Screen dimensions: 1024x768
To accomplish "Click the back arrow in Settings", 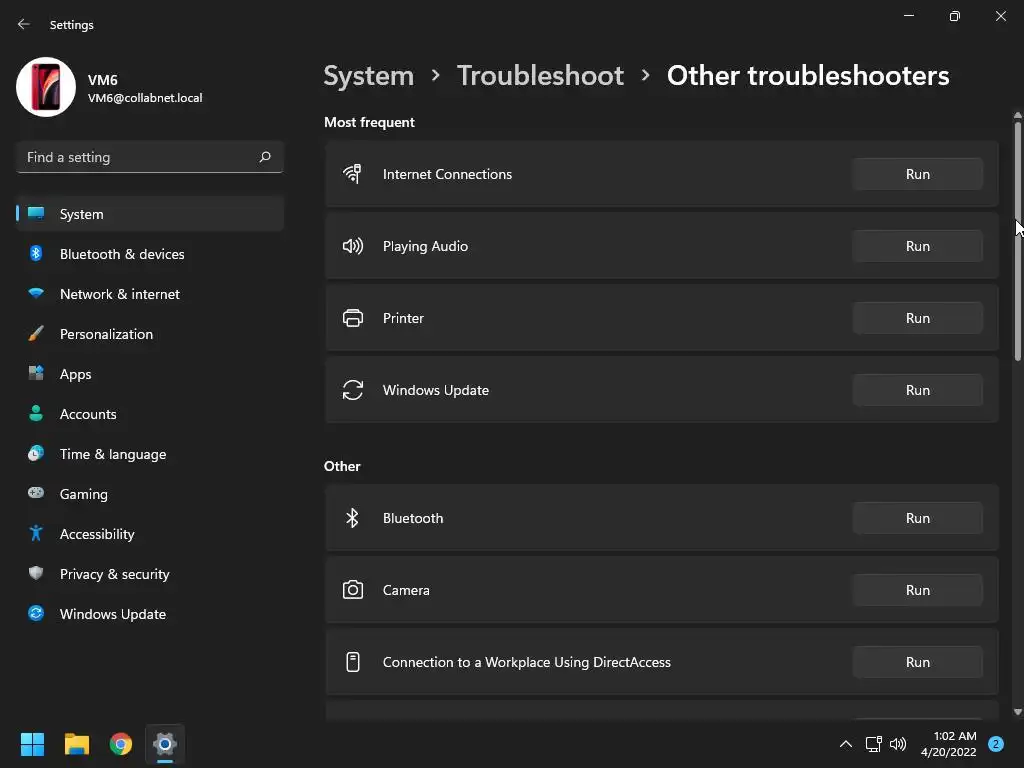I will [x=24, y=25].
